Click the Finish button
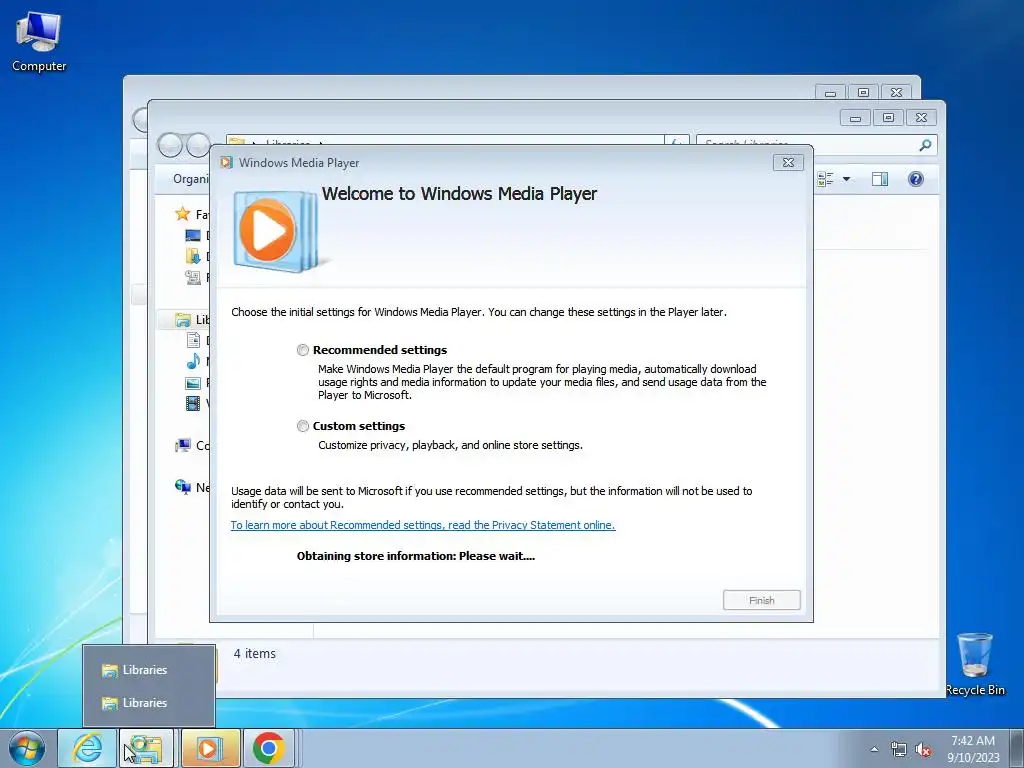The image size is (1024, 768). tap(761, 600)
